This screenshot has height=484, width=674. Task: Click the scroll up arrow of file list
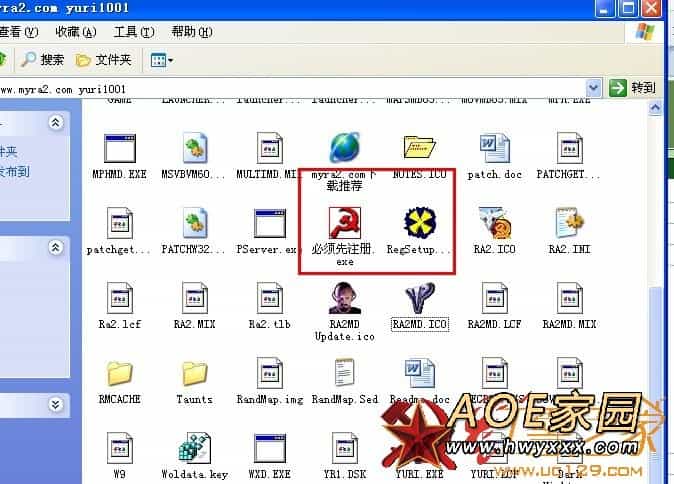(655, 107)
